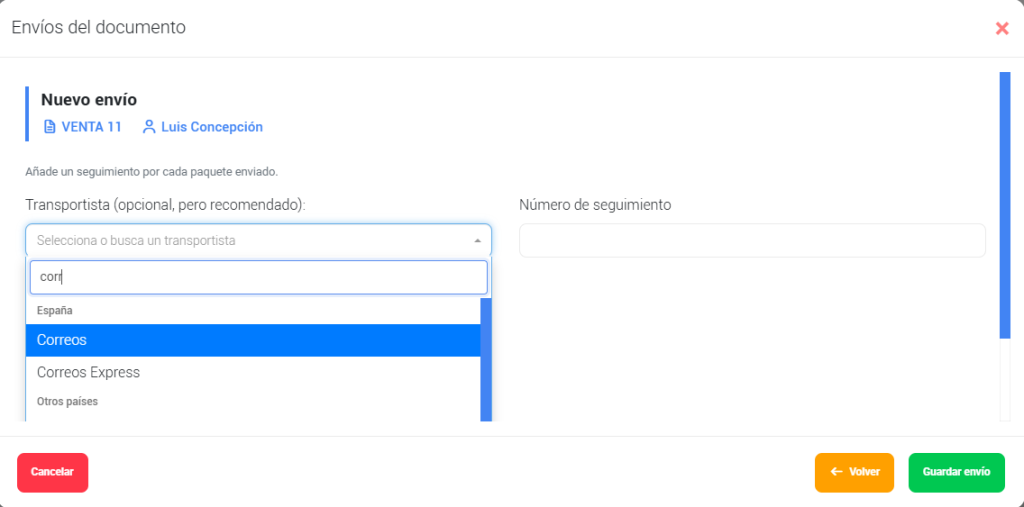
Task: Click the dialog's blue vertical scrollbar
Action: [x=1005, y=205]
